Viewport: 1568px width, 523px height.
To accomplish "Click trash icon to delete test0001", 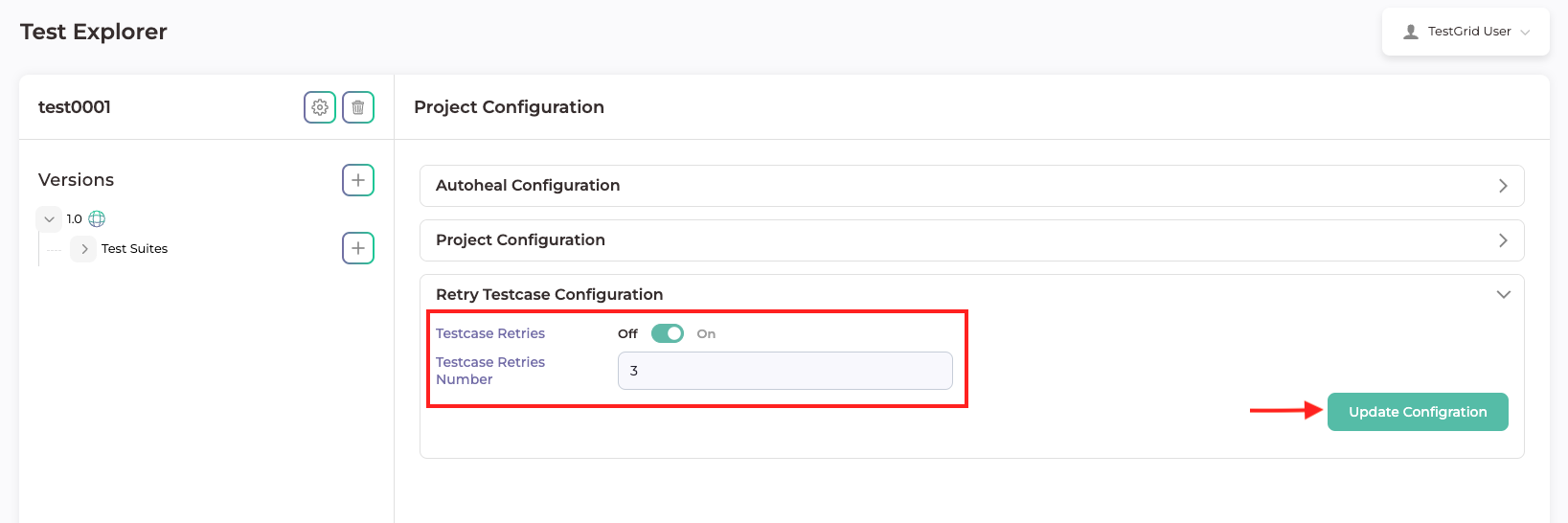I will 358,107.
